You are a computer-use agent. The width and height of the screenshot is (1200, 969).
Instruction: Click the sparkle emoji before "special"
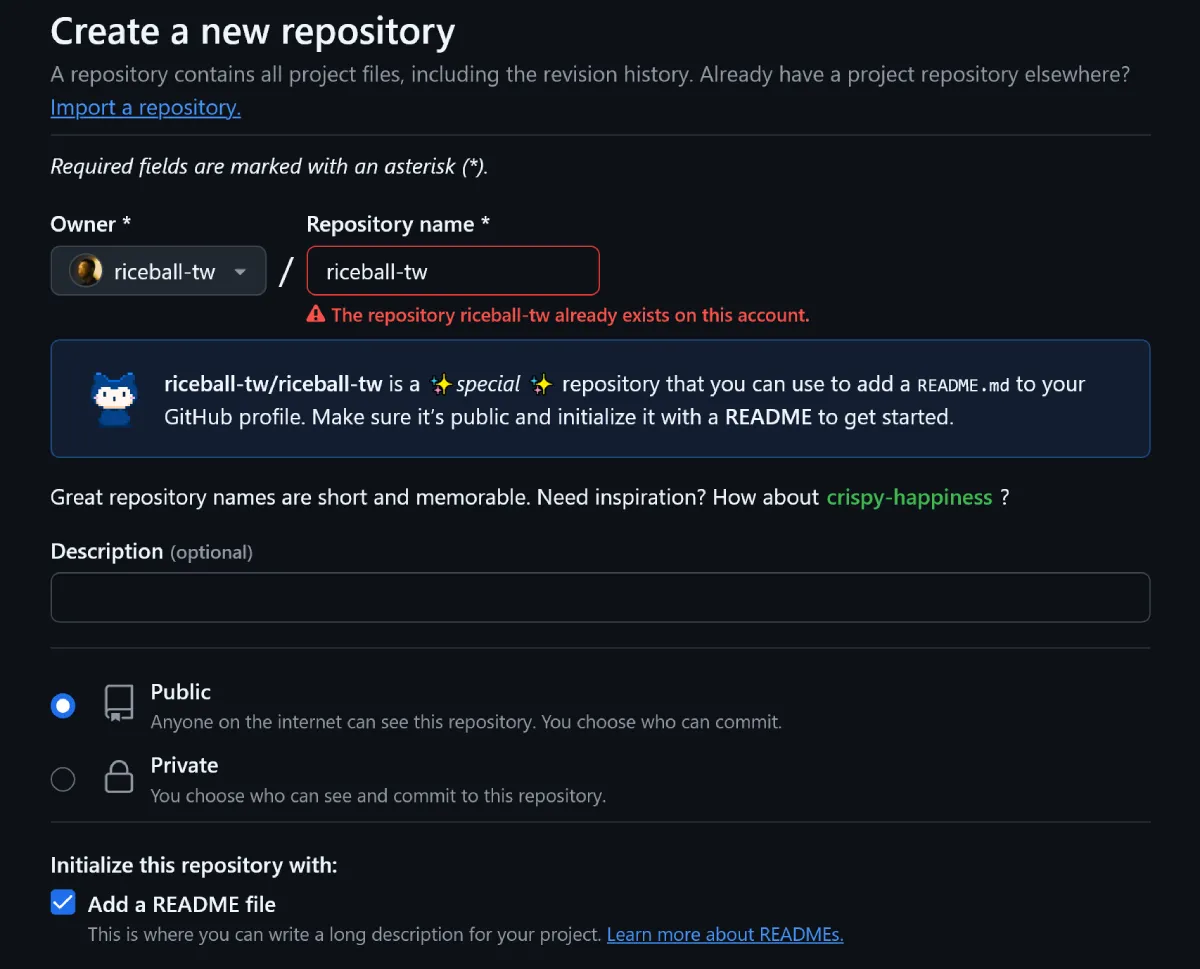point(441,385)
